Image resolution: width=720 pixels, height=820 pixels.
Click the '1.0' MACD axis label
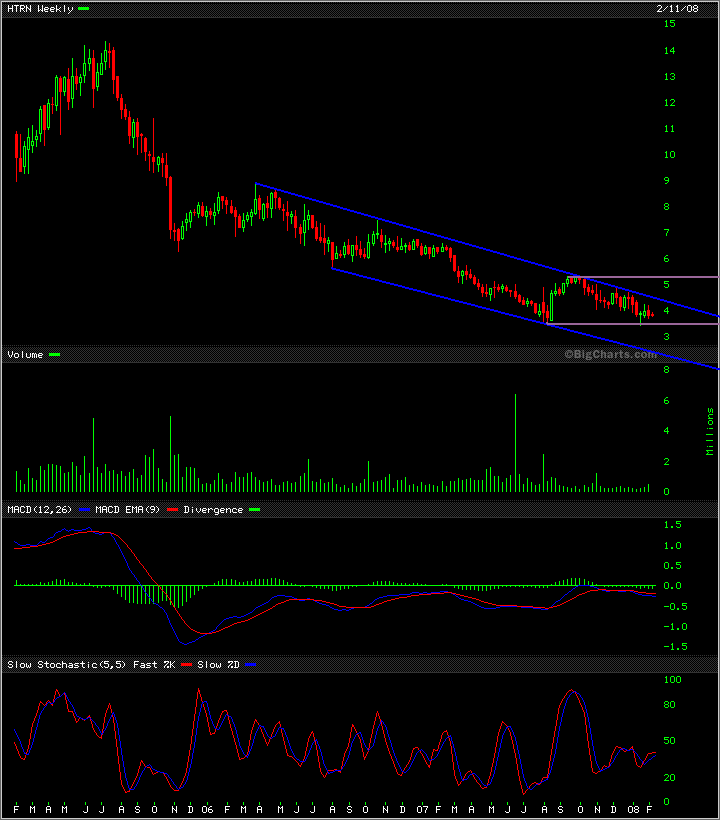(x=672, y=545)
